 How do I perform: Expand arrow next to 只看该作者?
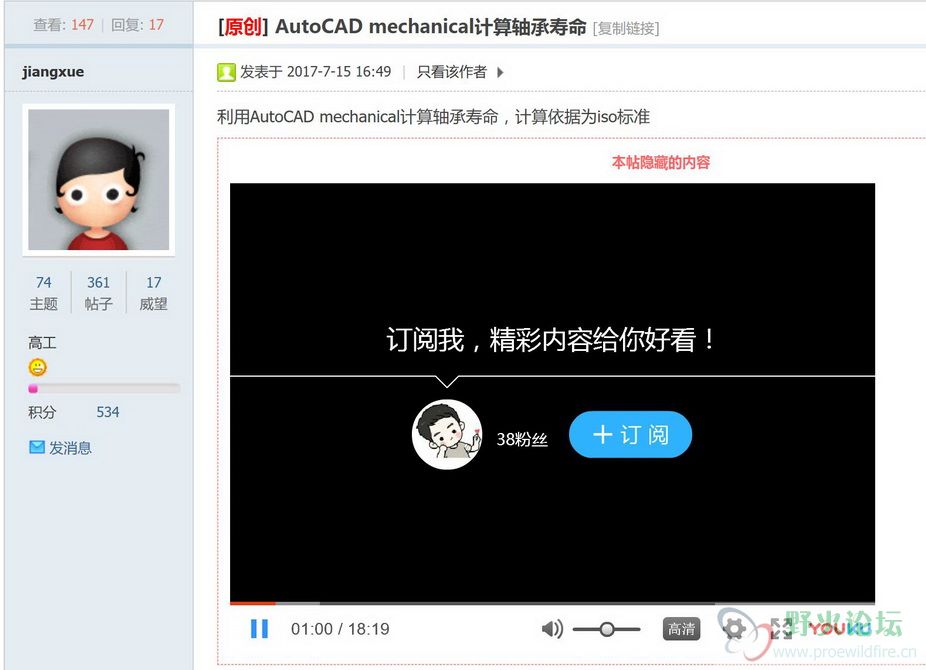(500, 73)
